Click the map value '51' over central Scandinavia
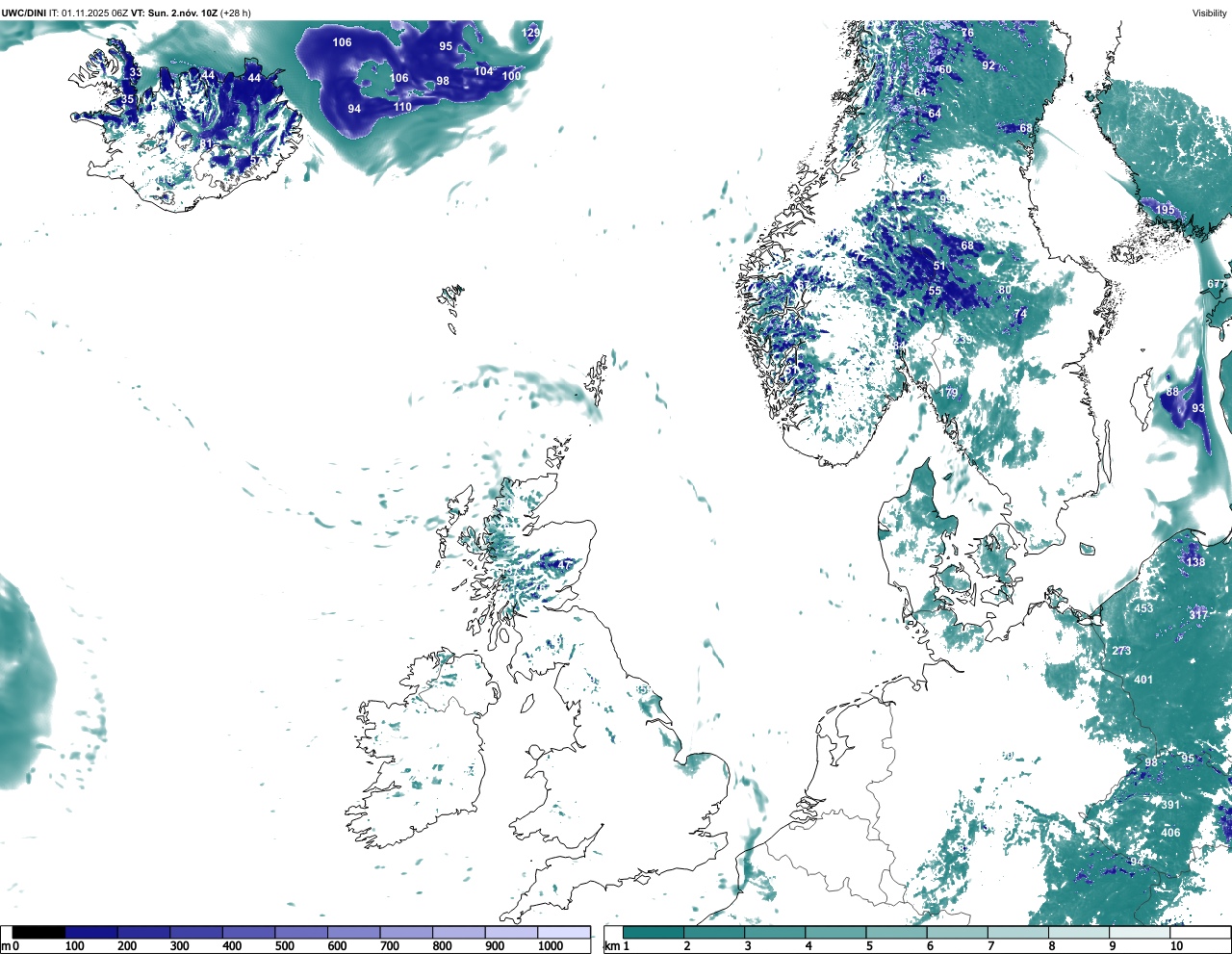1232x954 pixels. pos(940,266)
